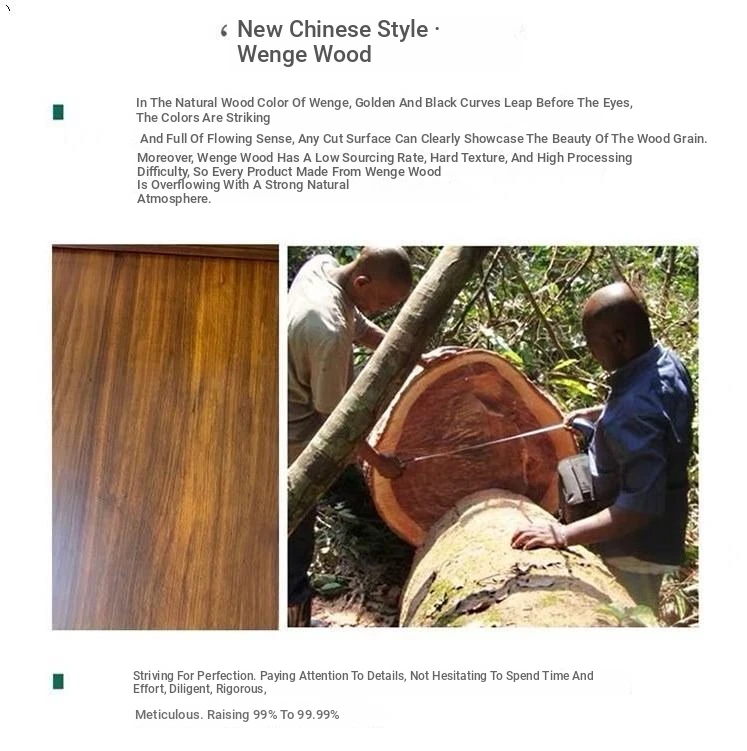Click the small mark in the top-left corner
The image size is (747, 751).
coord(8,8)
